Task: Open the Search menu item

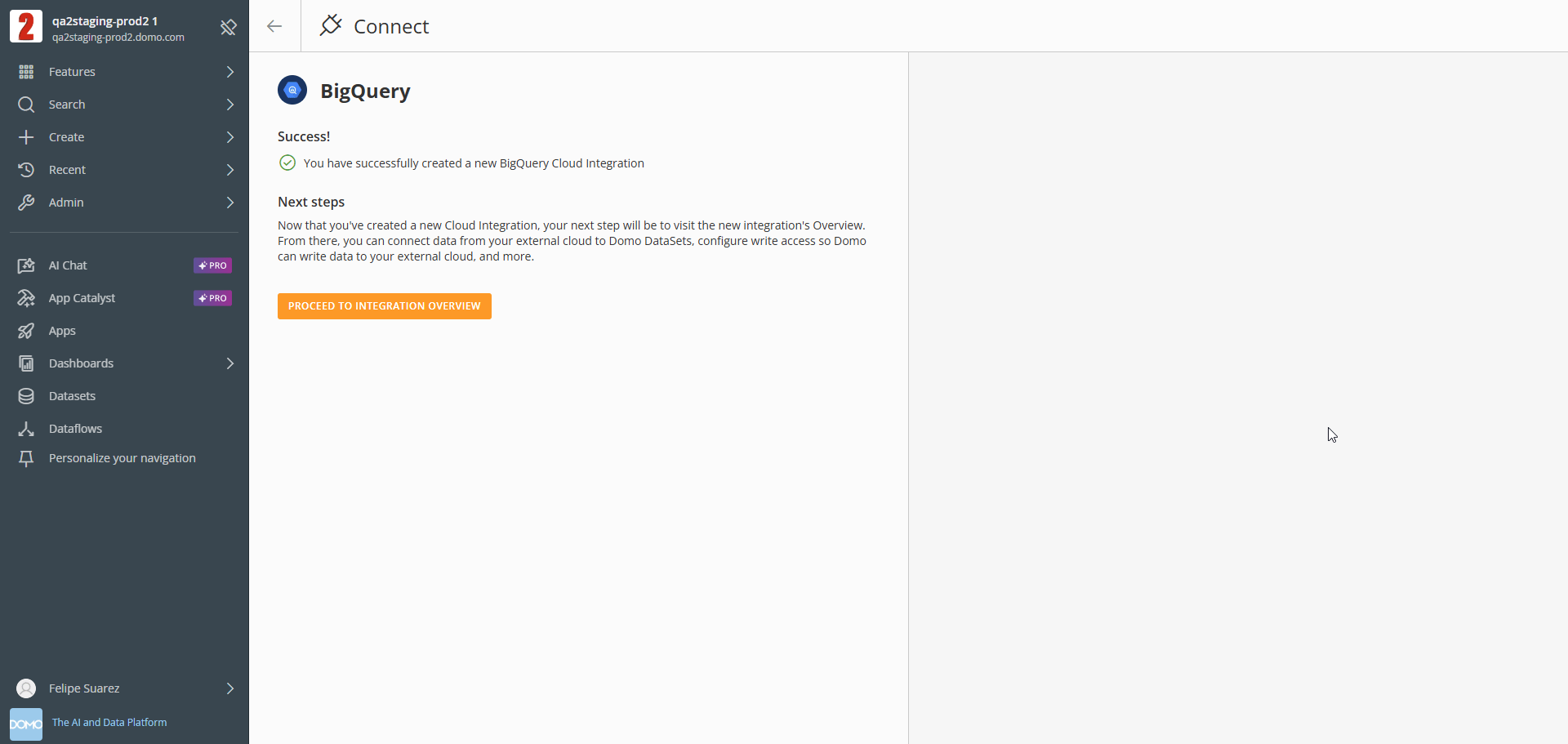Action: [124, 105]
